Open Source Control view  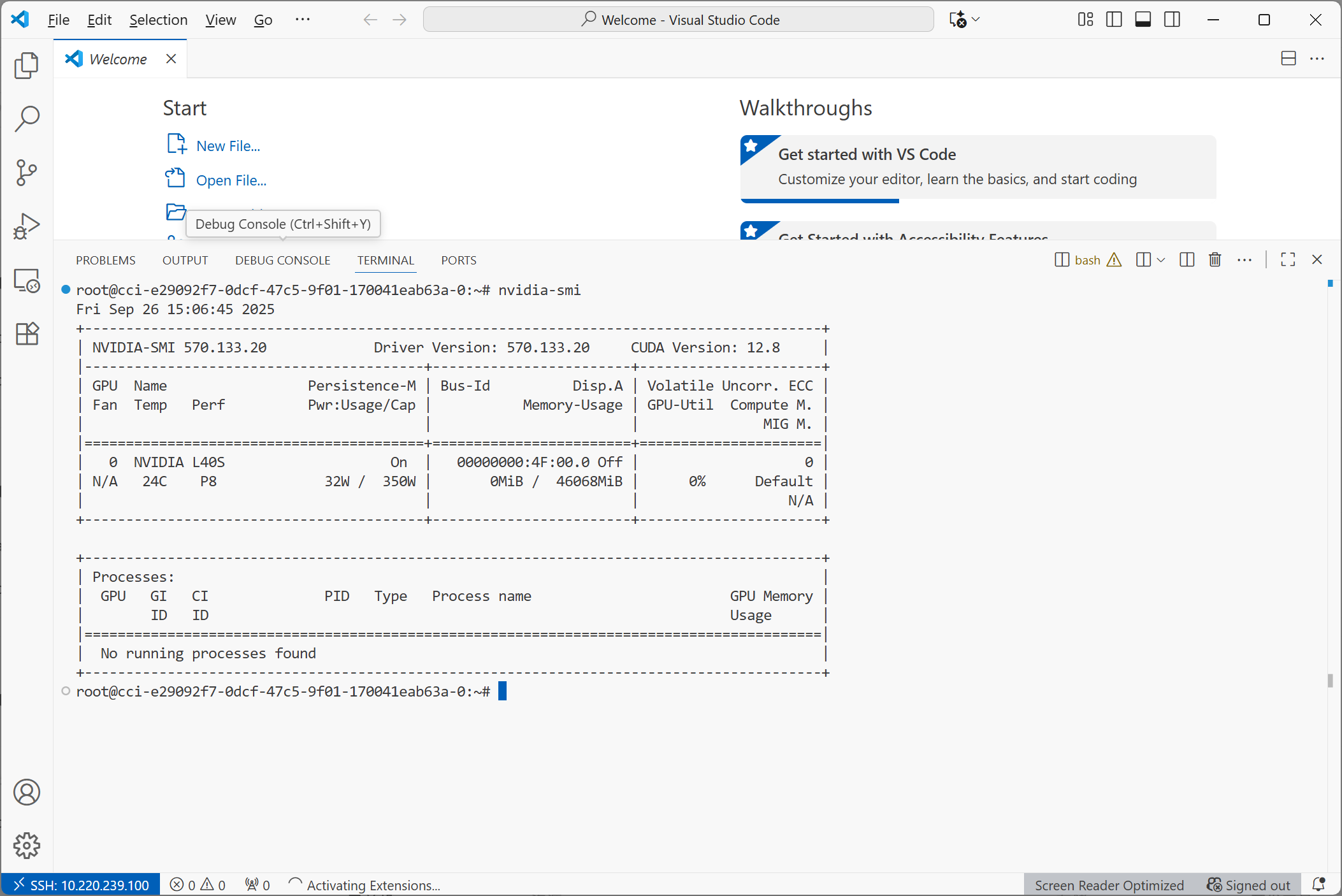pyautogui.click(x=26, y=172)
